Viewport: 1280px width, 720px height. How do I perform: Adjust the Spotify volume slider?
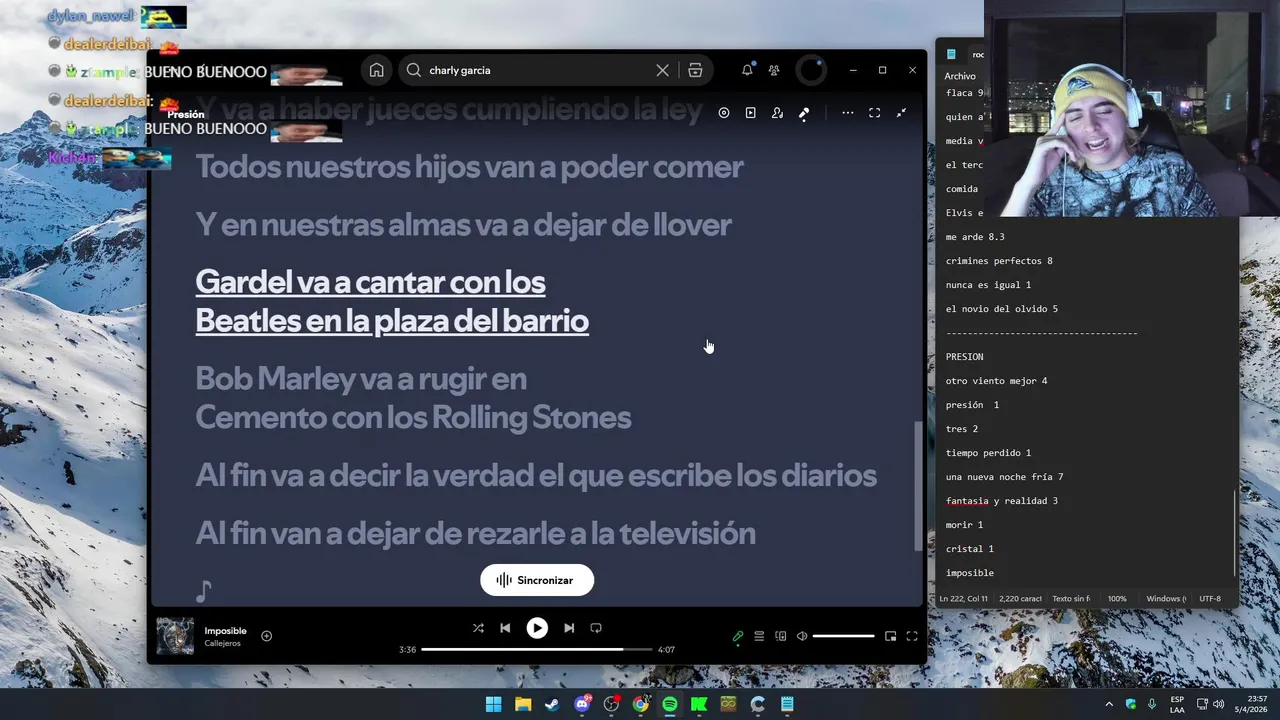[843, 636]
